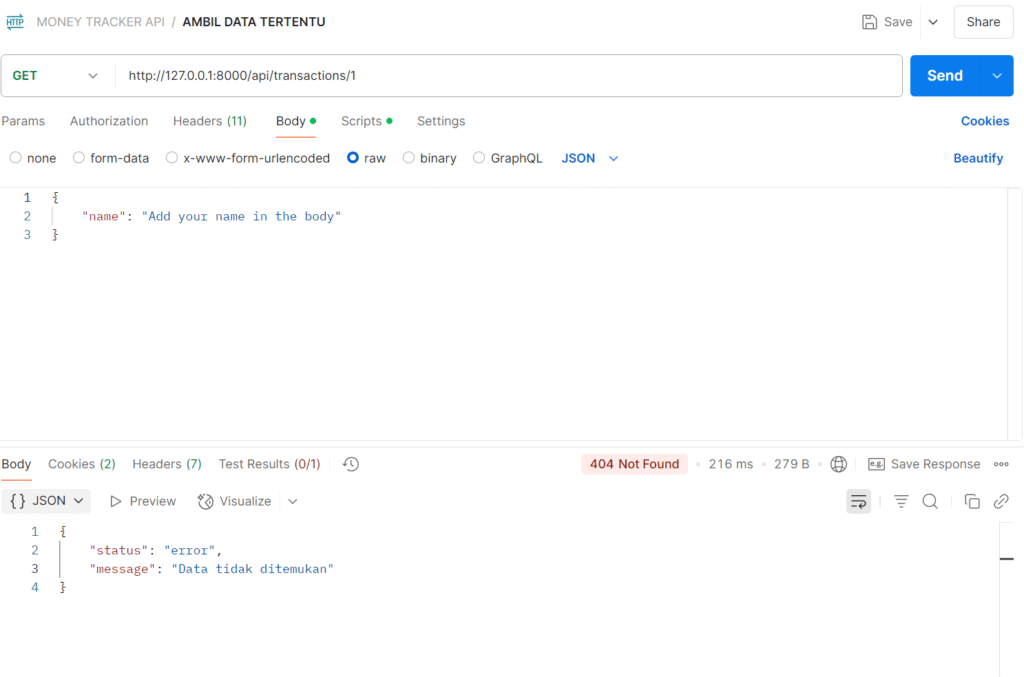This screenshot has width=1024, height=677.
Task: Click the filter response icon
Action: [901, 502]
